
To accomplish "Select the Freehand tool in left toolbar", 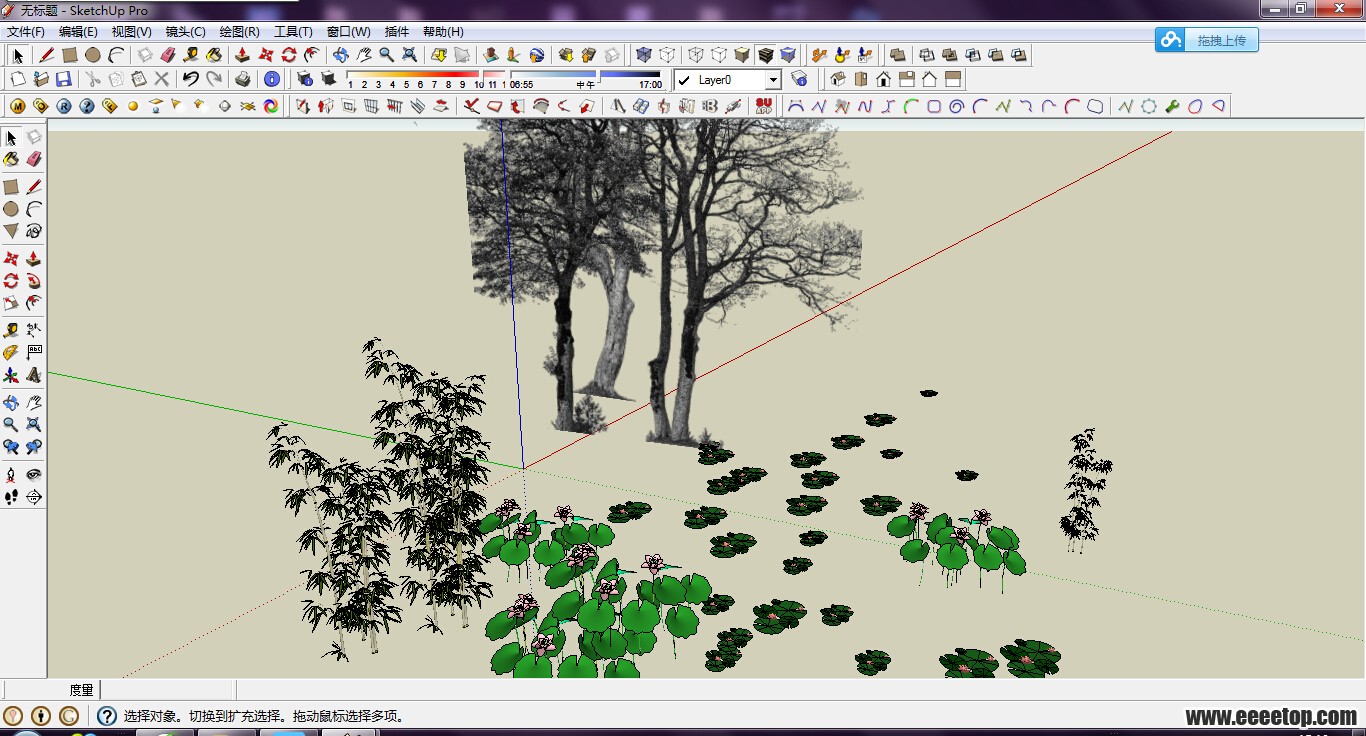I will coord(34,231).
